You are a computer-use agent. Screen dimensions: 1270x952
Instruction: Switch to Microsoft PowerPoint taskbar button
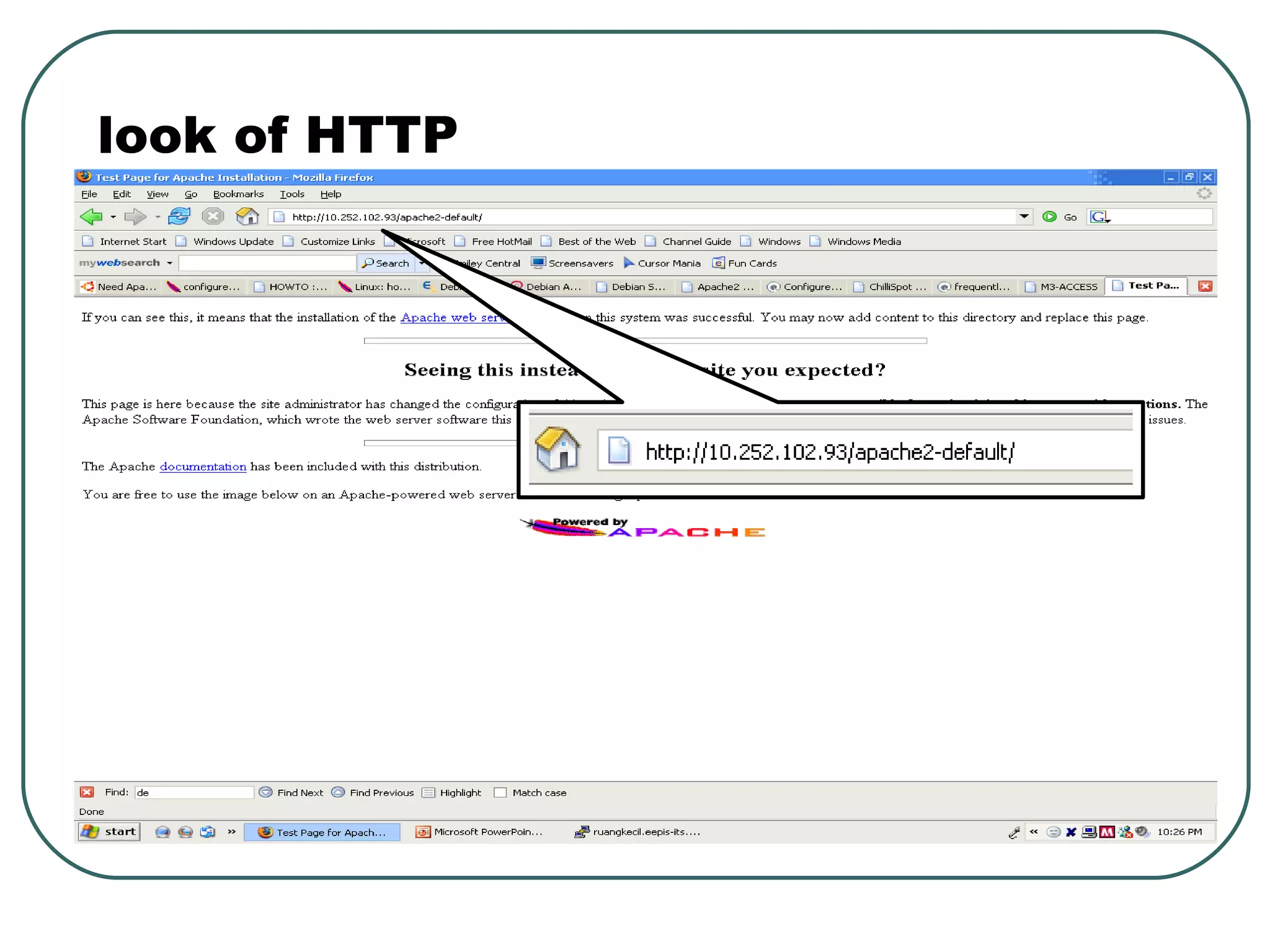pos(479,832)
